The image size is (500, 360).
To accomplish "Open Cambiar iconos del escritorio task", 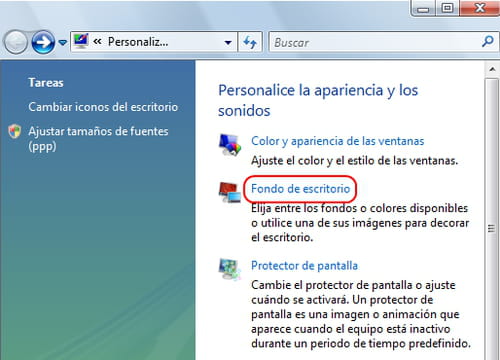I will (103, 107).
